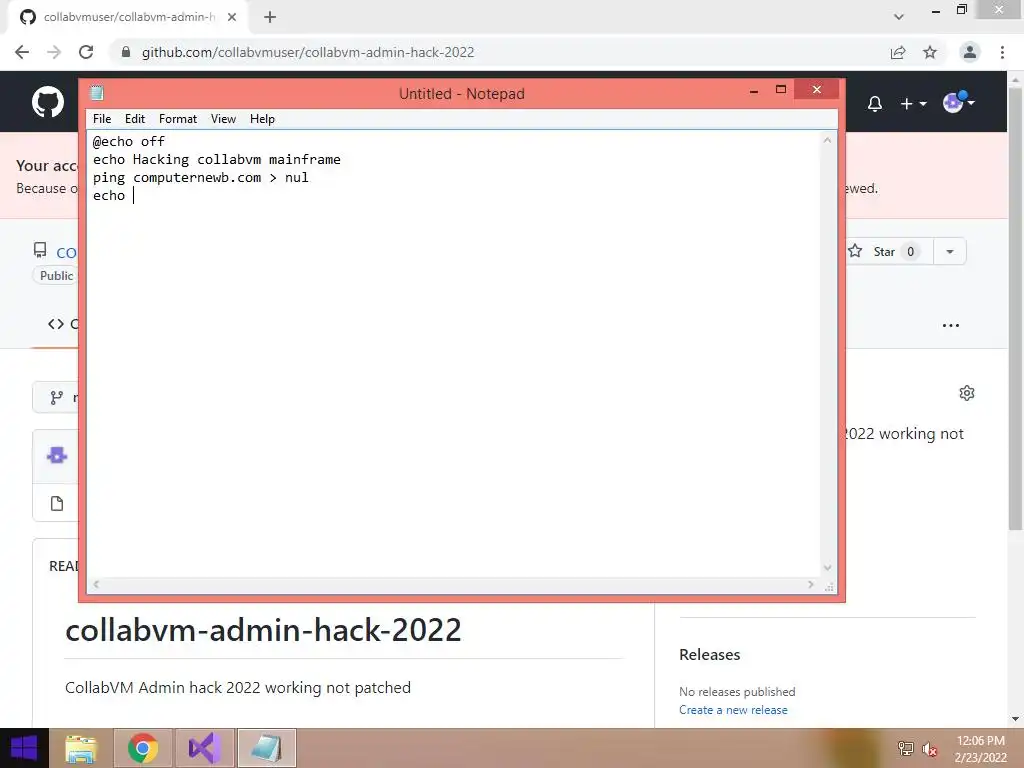The height and width of the screenshot is (768, 1024).
Task: Open the Chrome three-dot menu
Action: 1002,52
